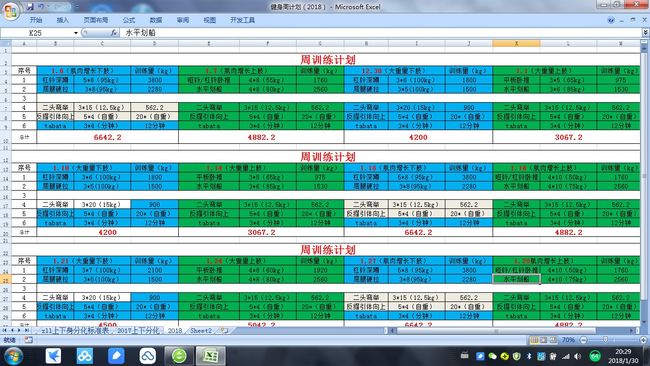
Task: Open the Windows Start button
Action: pos(13,356)
